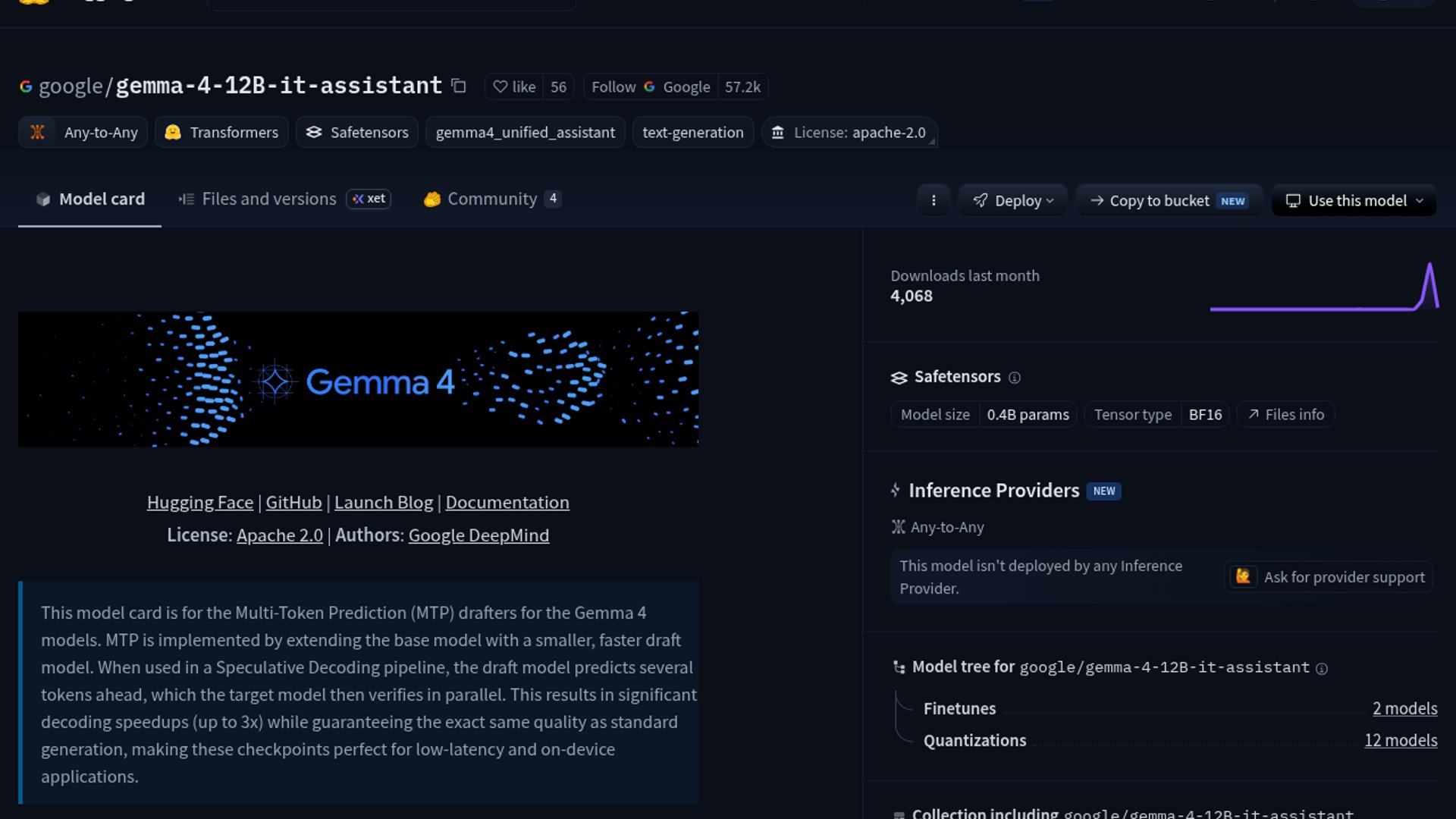This screenshot has width=1456, height=819.
Task: Click the Gemma 4 banner image
Action: 358,378
